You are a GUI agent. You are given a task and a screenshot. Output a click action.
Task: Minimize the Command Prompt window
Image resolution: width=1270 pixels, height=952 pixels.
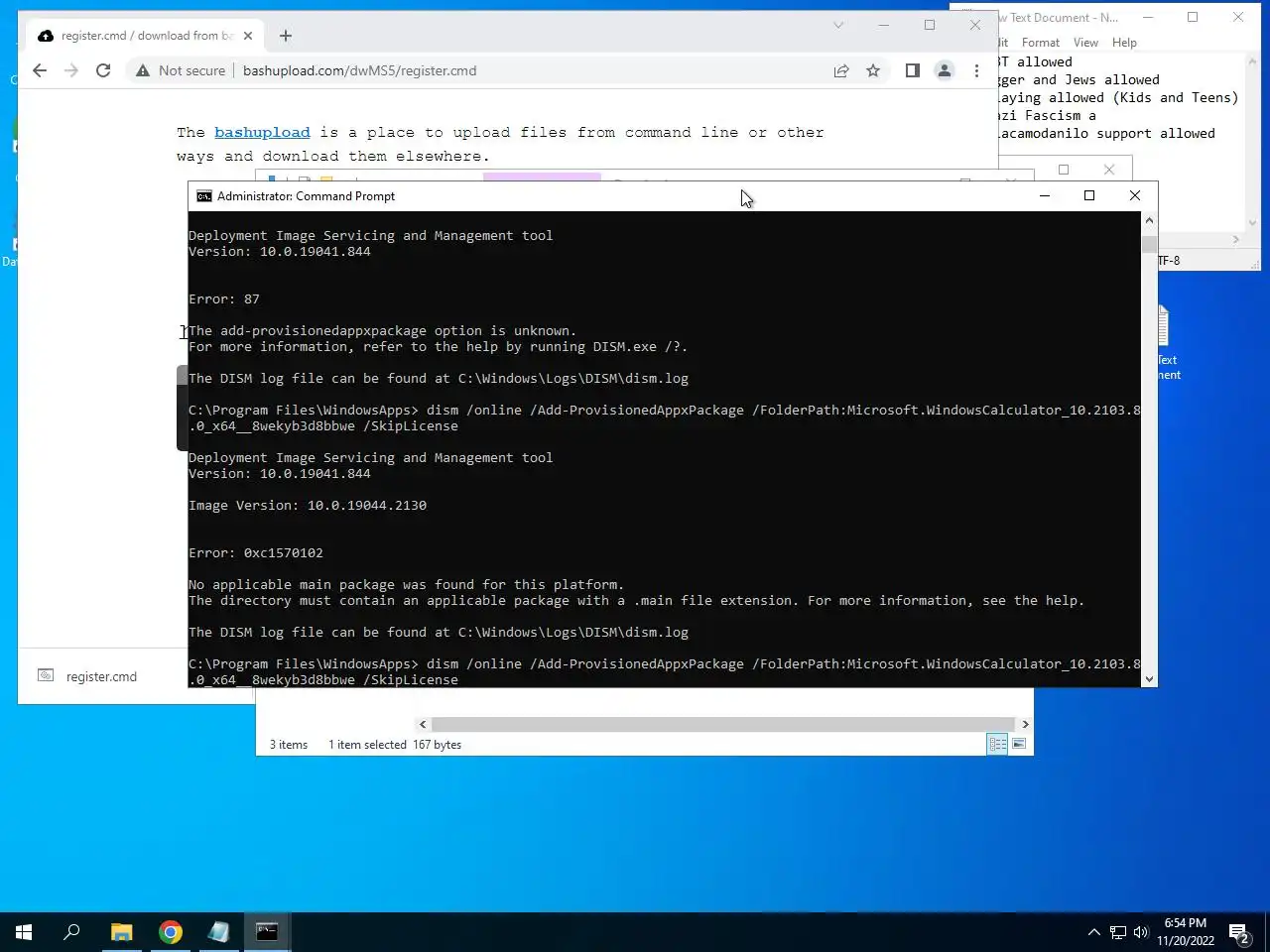coord(1044,196)
